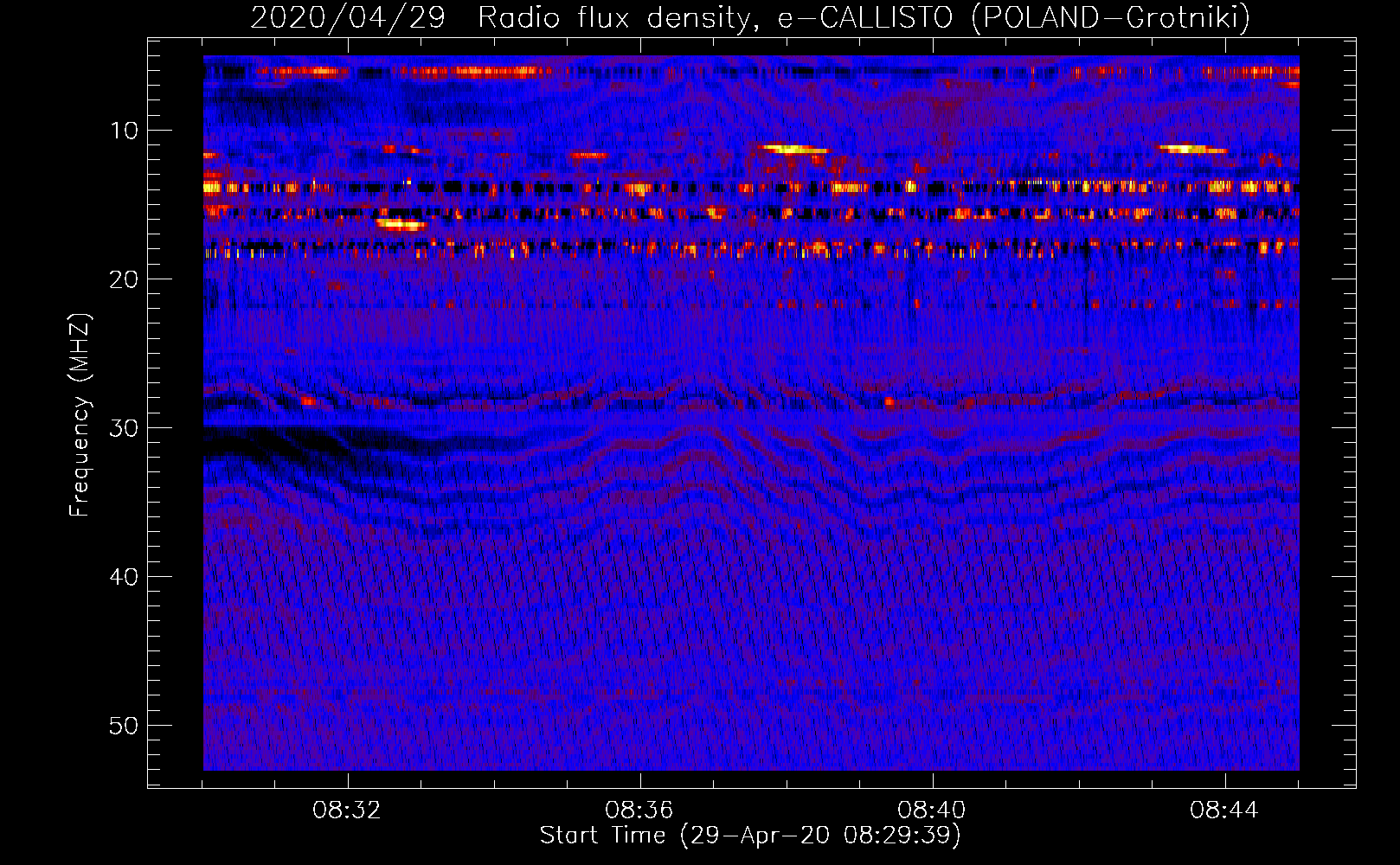Click the 'Start Time (29-Apr-20 08:29:39)' label
1400x865 pixels.
point(750,836)
